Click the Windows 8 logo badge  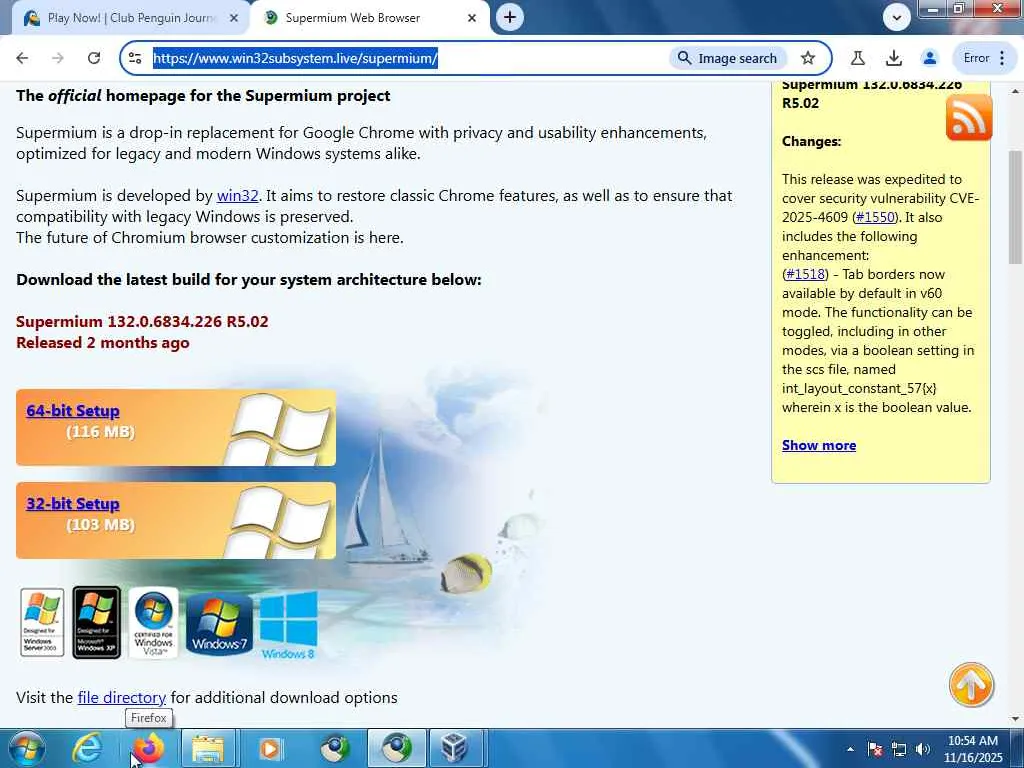click(x=288, y=625)
